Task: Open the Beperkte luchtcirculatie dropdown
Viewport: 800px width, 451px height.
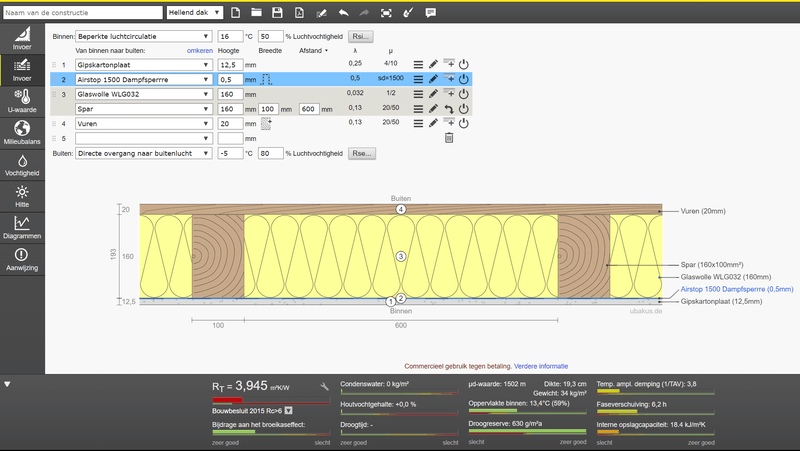Action: tap(143, 36)
